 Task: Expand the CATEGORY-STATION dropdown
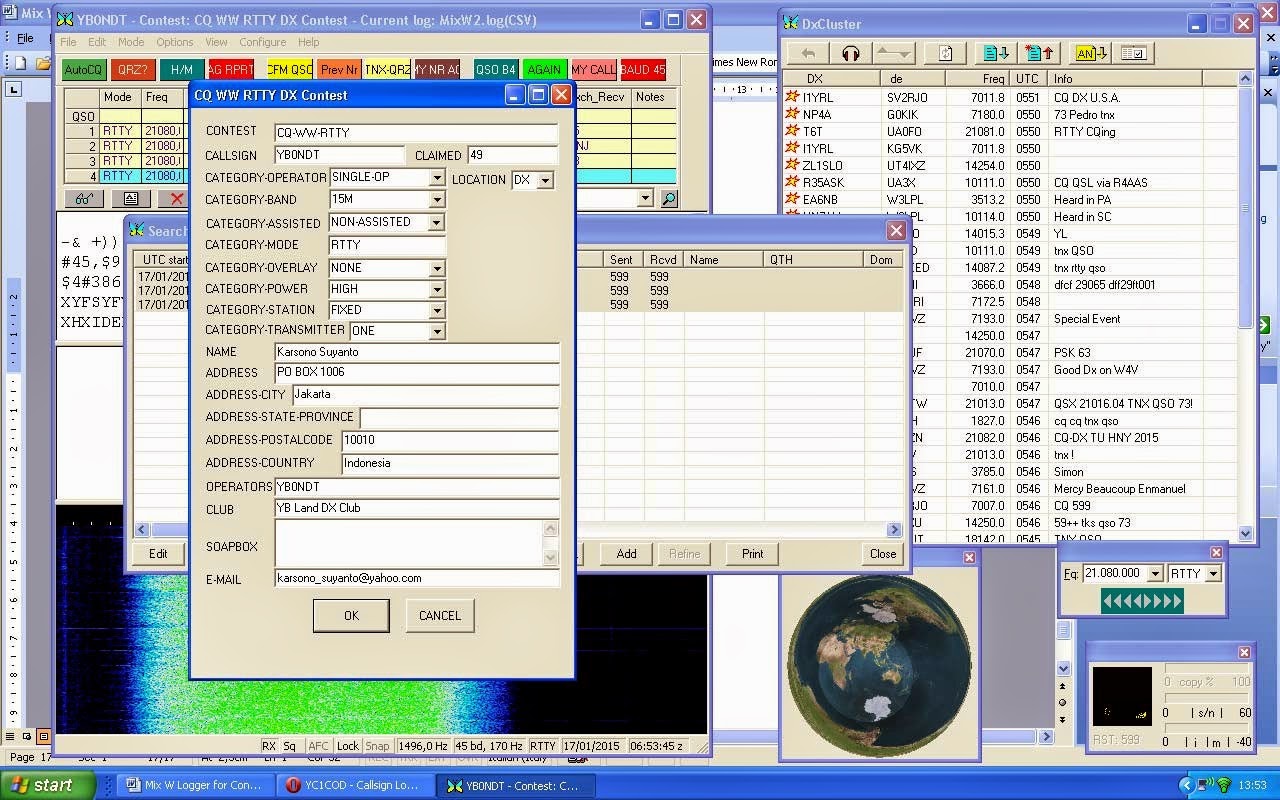pyautogui.click(x=437, y=310)
